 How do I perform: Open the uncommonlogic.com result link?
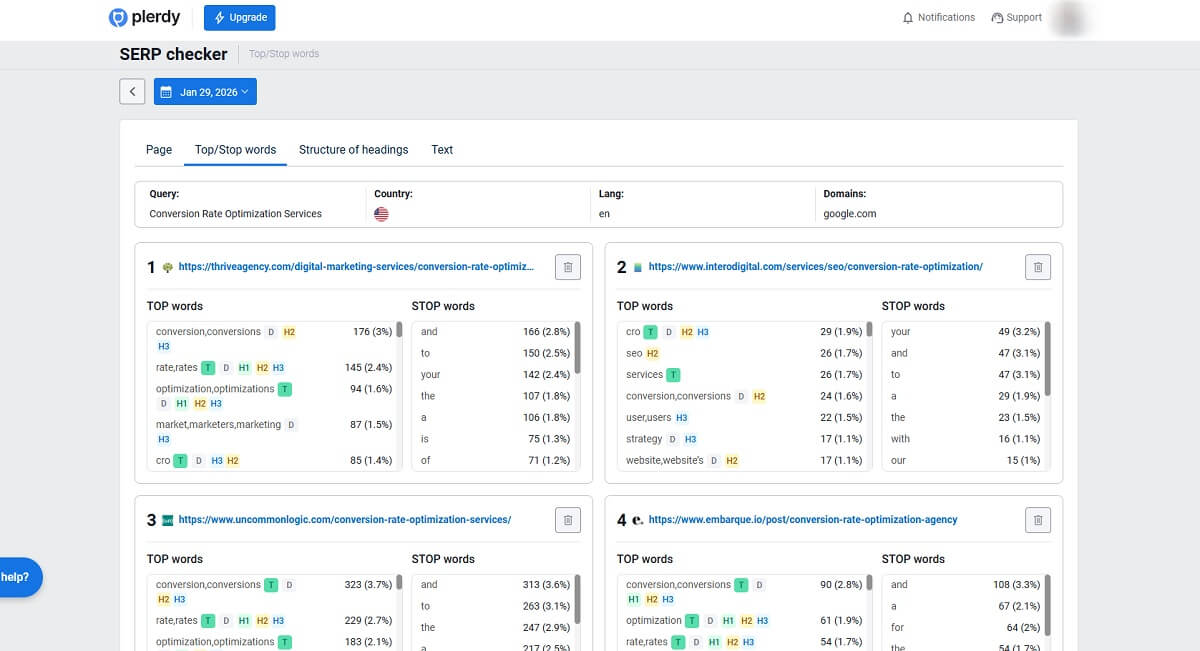coord(345,520)
